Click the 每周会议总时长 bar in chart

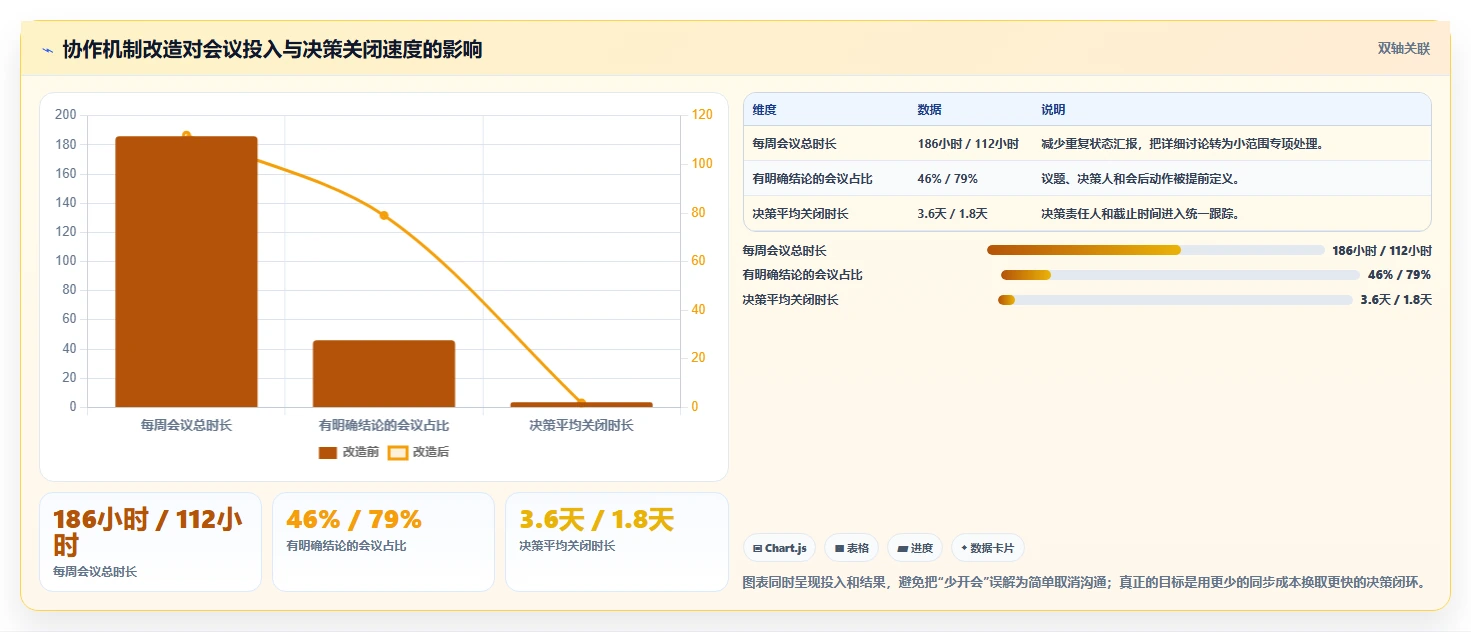point(186,272)
